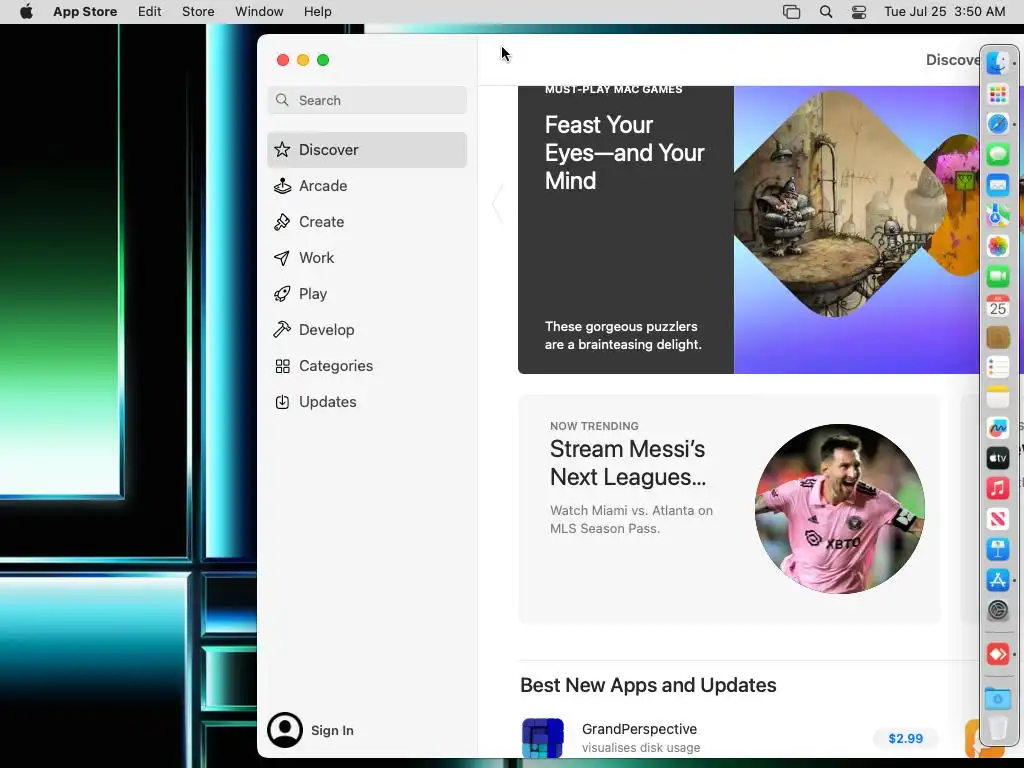The width and height of the screenshot is (1024, 768).
Task: Click the Machinarium robot game artwork
Action: (838, 204)
